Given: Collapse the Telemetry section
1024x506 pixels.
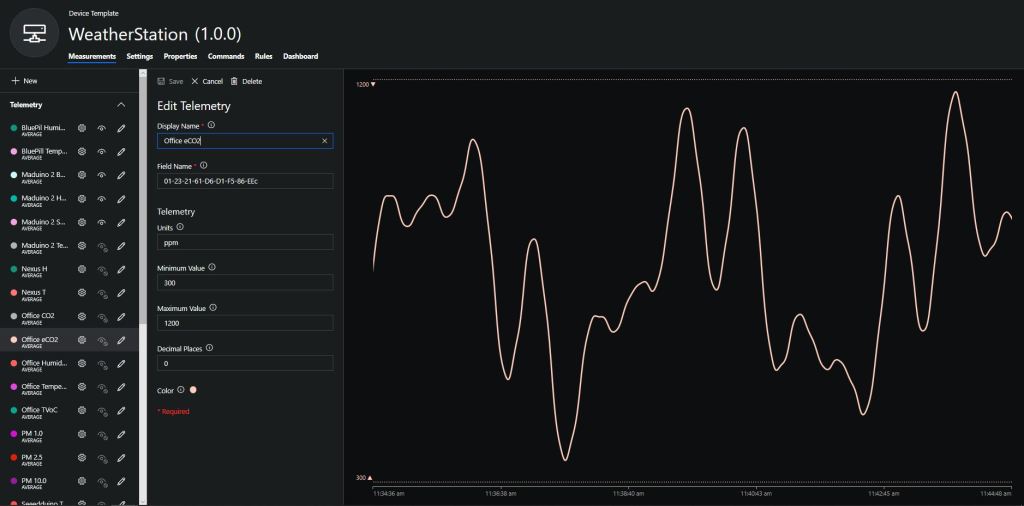Looking at the screenshot, I should tap(121, 104).
